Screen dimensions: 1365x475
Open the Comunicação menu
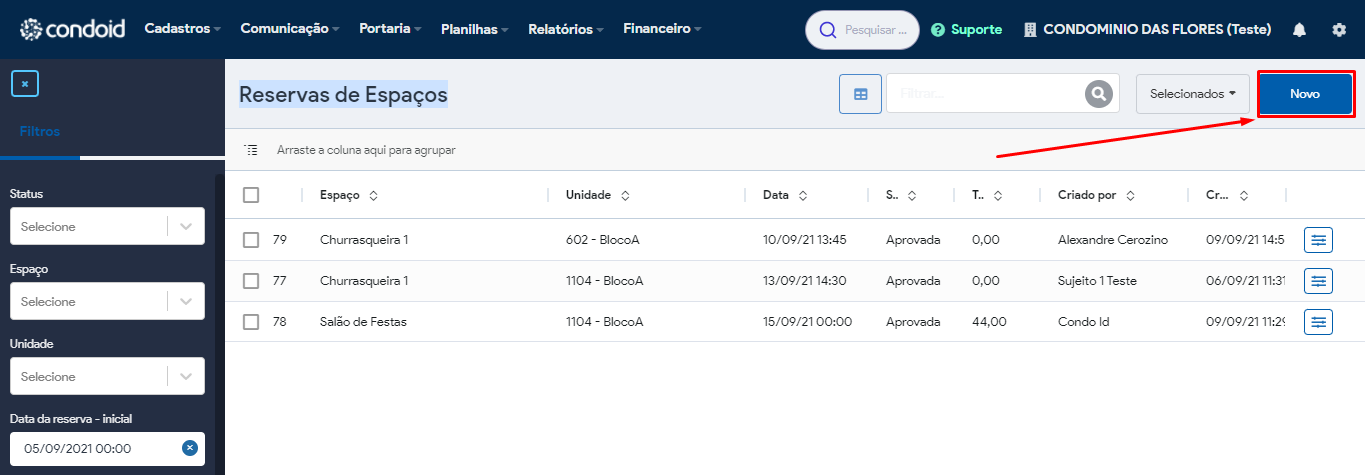[290, 29]
